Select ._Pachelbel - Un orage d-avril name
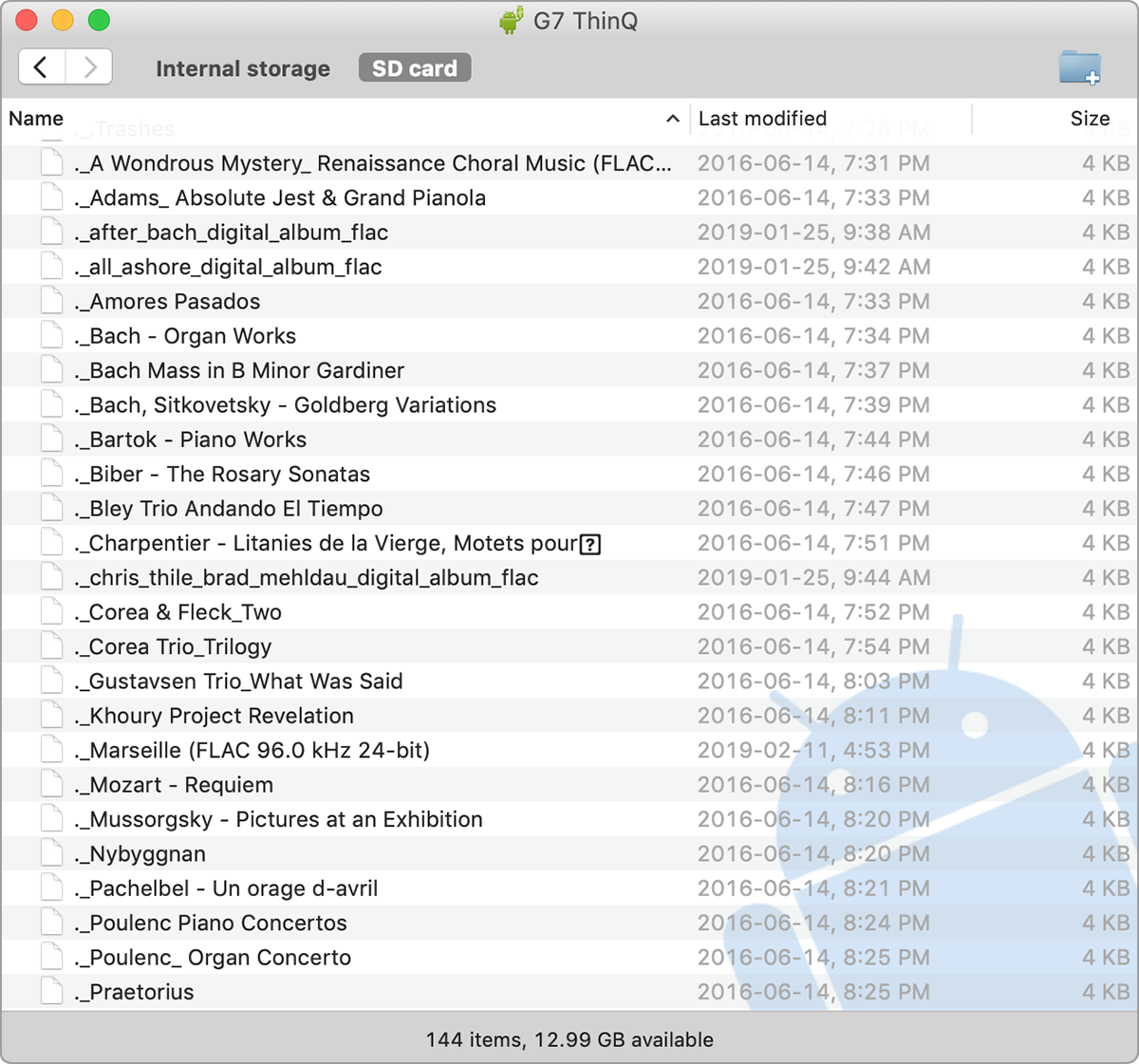This screenshot has height=1064, width=1139. (x=226, y=888)
